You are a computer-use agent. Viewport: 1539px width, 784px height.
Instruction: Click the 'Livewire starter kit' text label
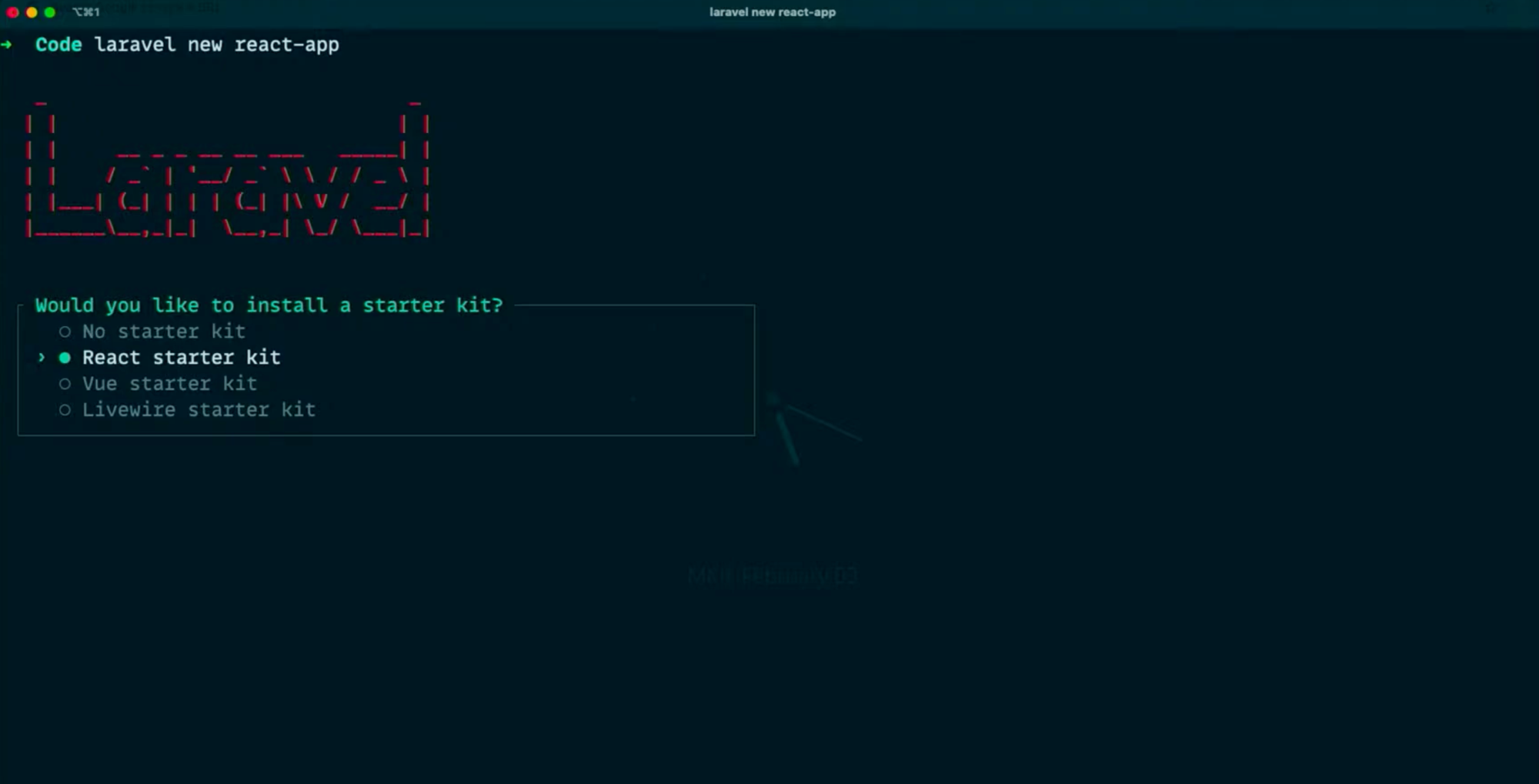199,410
